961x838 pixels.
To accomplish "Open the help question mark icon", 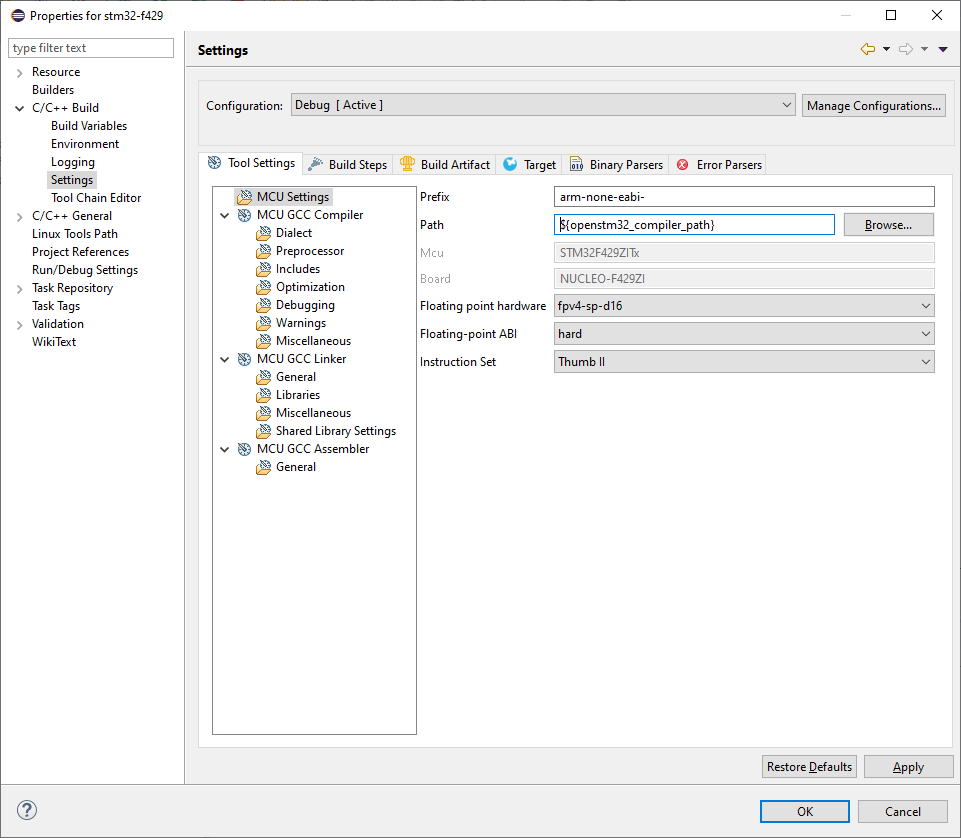I will (27, 810).
